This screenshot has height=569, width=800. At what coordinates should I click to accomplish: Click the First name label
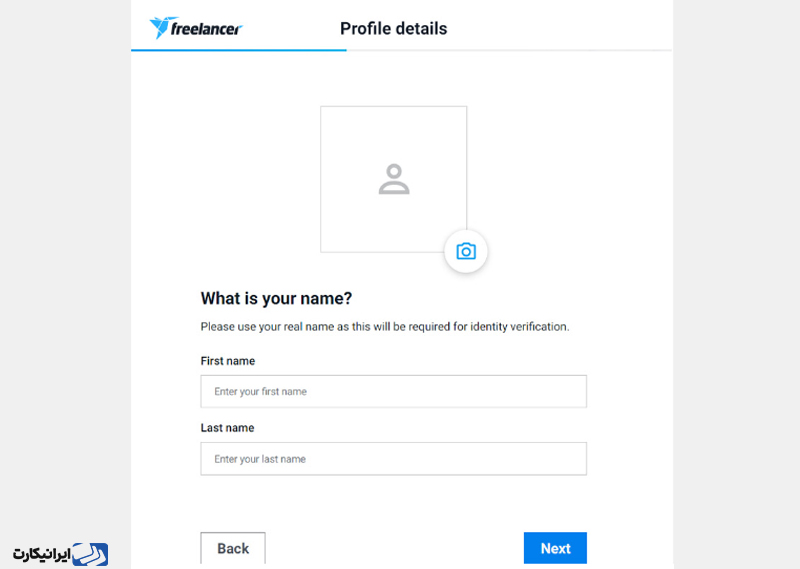click(x=228, y=361)
